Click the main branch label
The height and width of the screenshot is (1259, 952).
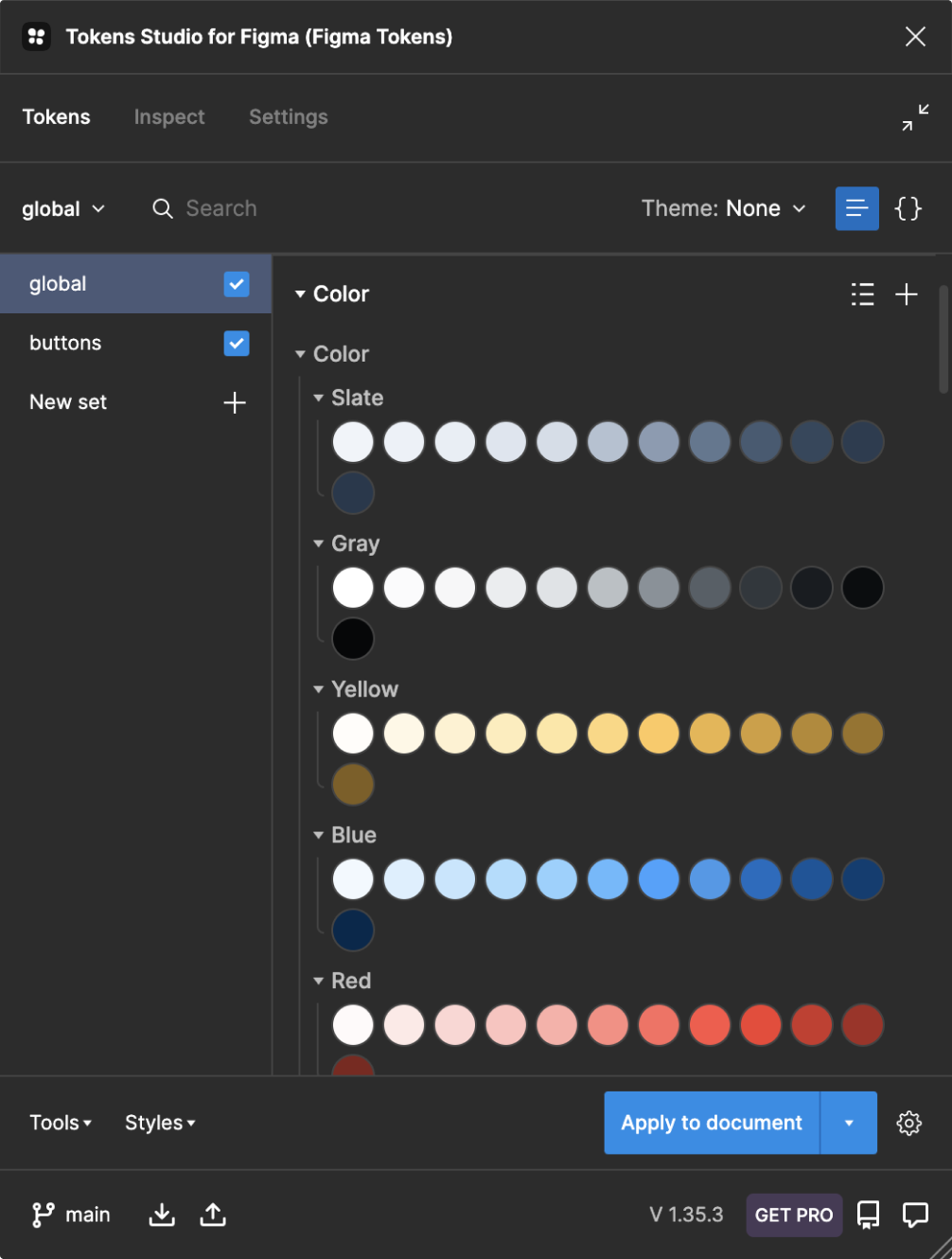point(88,1215)
